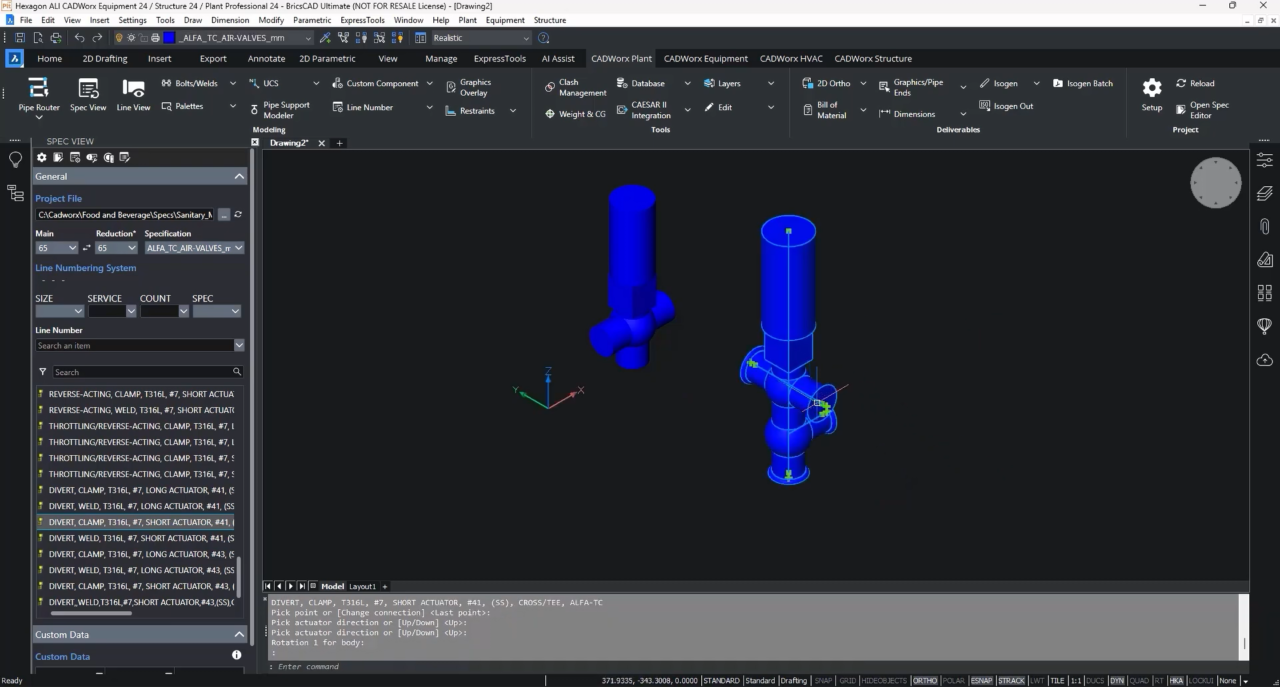The width and height of the screenshot is (1280, 687).
Task: Click the project file browse button
Action: point(224,215)
